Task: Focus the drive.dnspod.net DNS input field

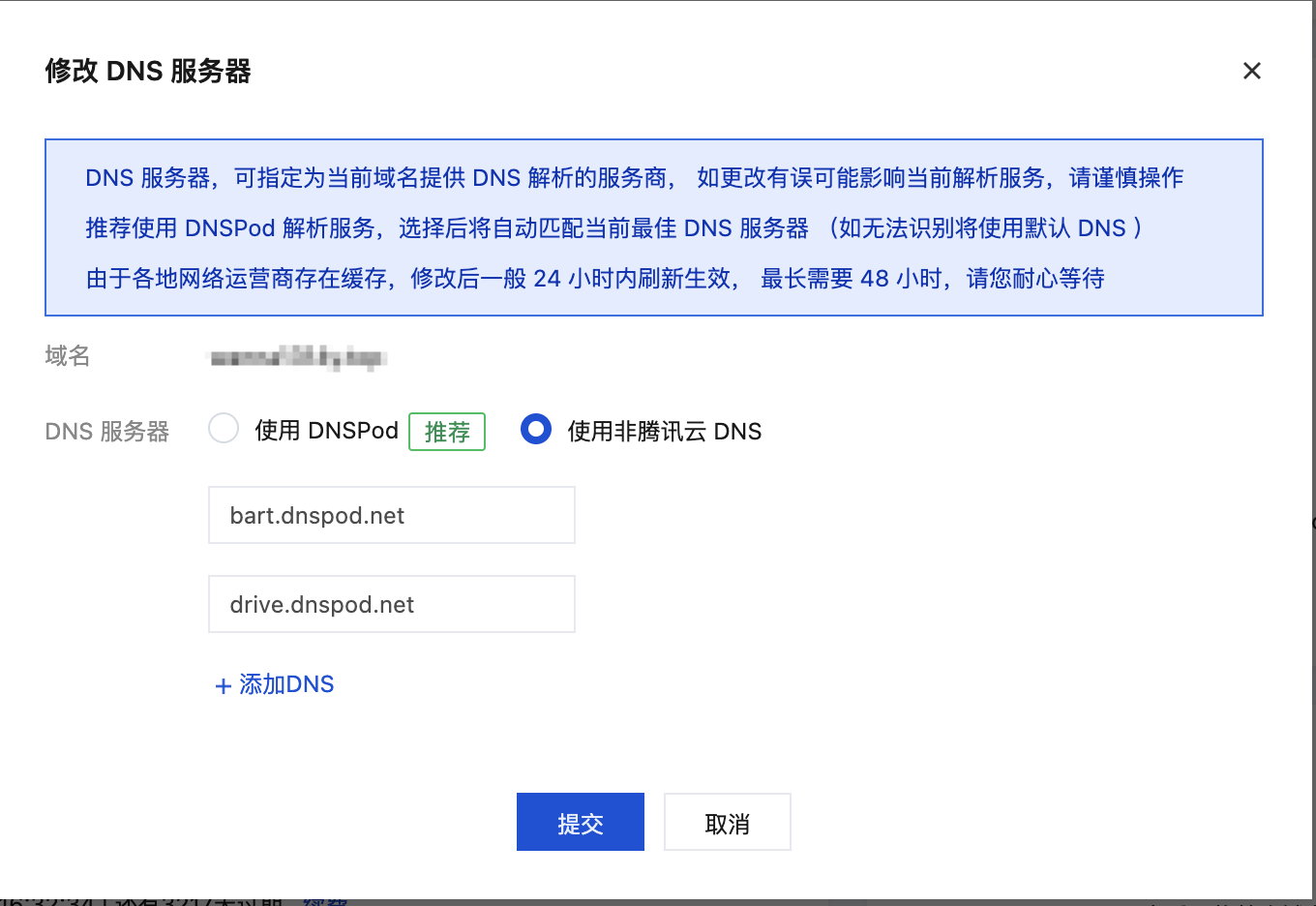Action: [391, 604]
